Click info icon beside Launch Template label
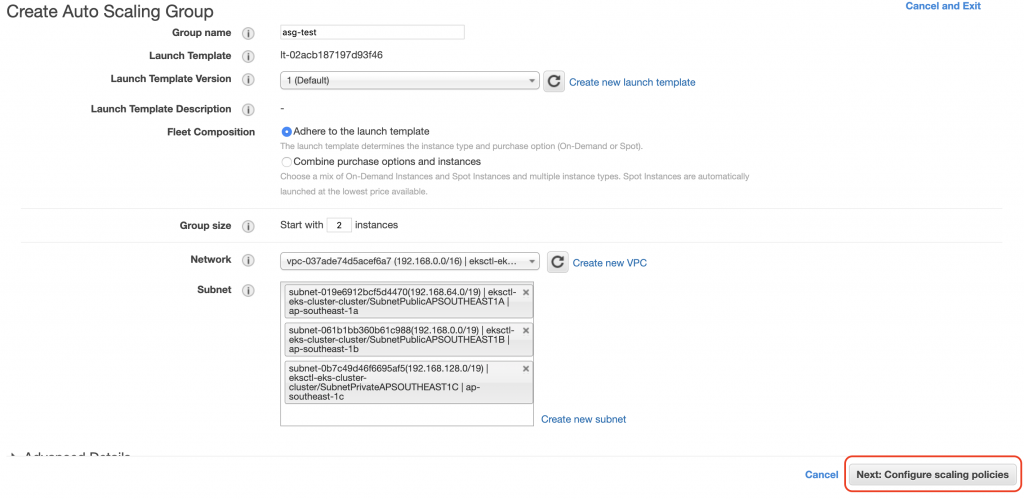 248,56
